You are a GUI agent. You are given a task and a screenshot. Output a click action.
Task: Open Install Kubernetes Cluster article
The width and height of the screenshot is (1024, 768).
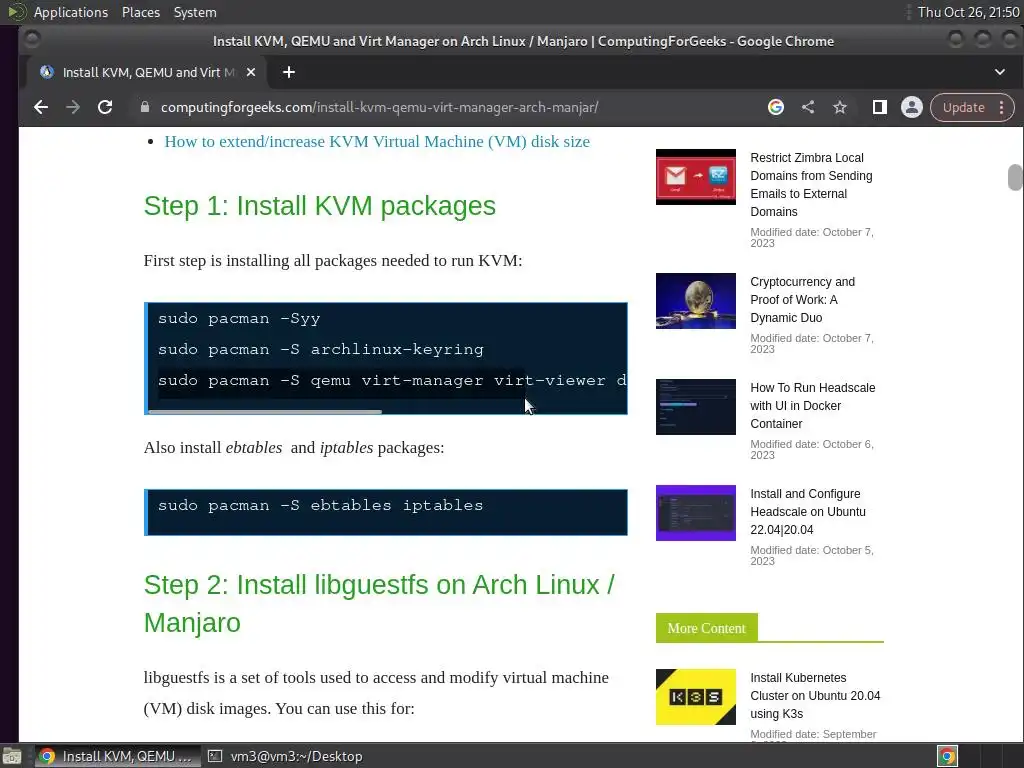pyautogui.click(x=815, y=696)
